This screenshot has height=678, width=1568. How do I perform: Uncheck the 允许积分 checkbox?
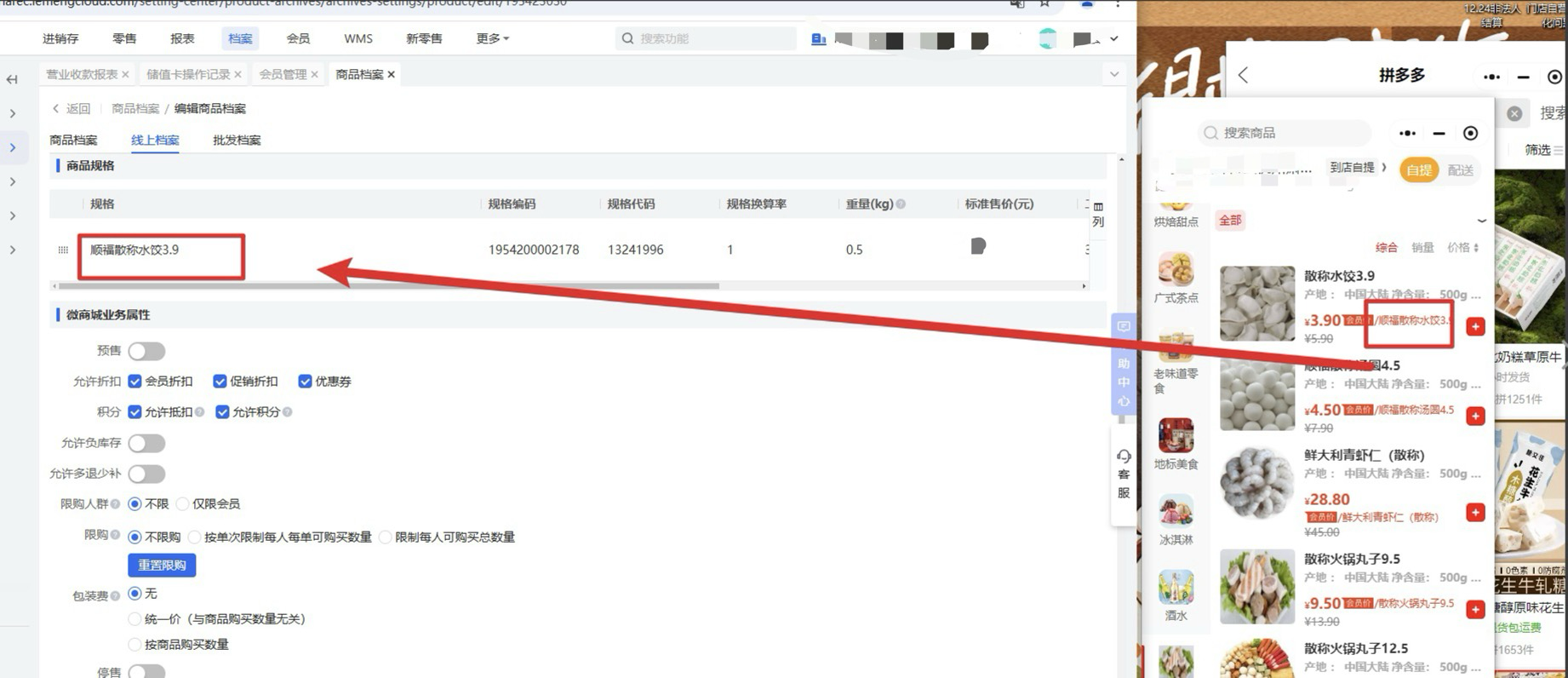pyautogui.click(x=222, y=411)
